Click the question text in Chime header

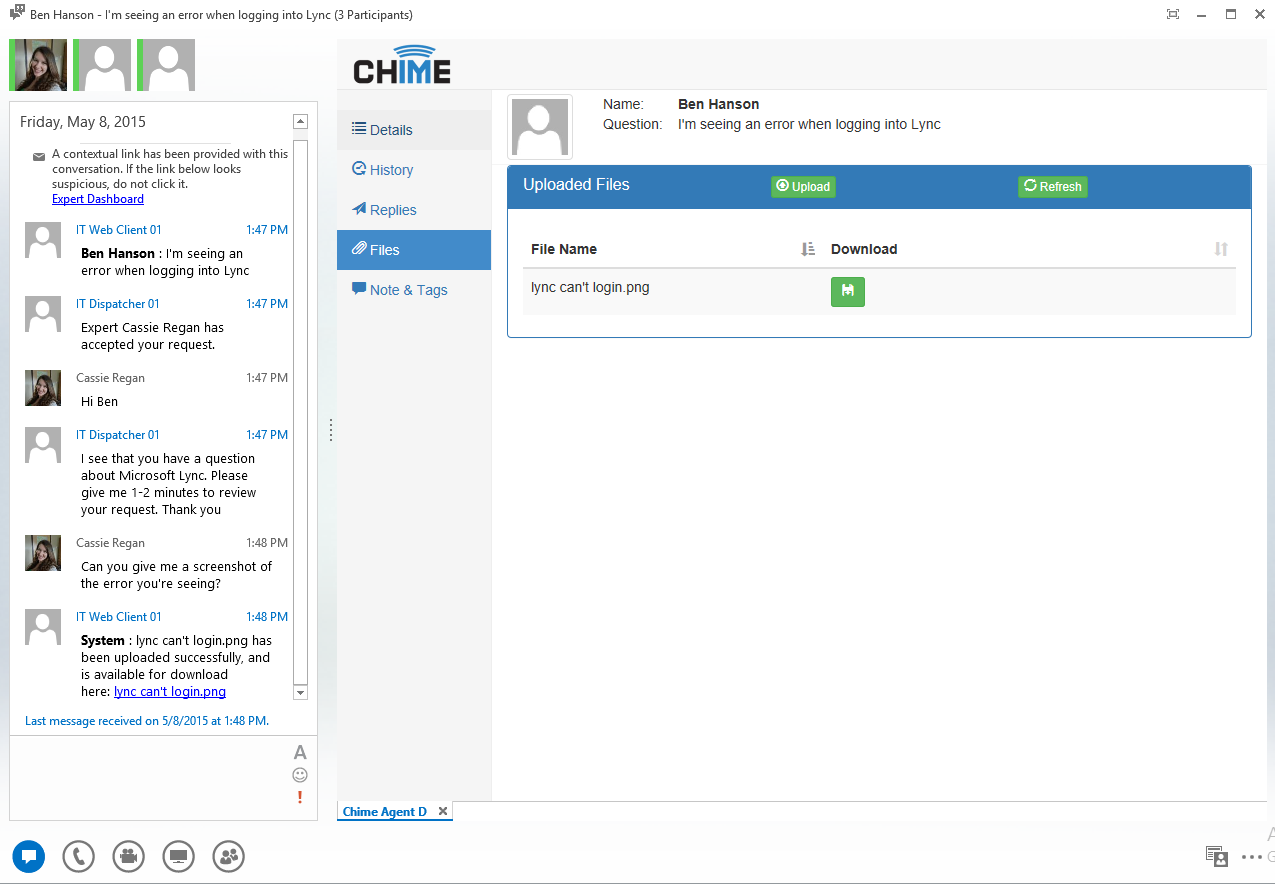click(x=809, y=125)
